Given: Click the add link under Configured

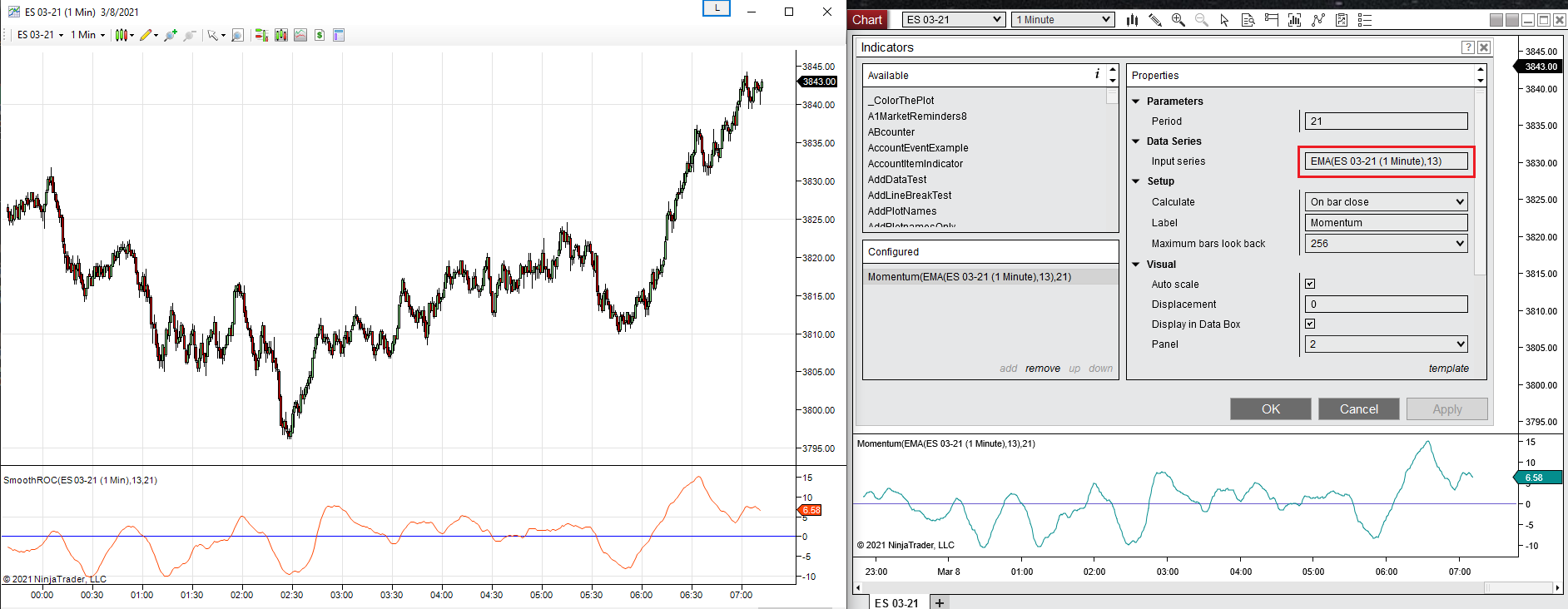Looking at the screenshot, I should (x=1009, y=369).
